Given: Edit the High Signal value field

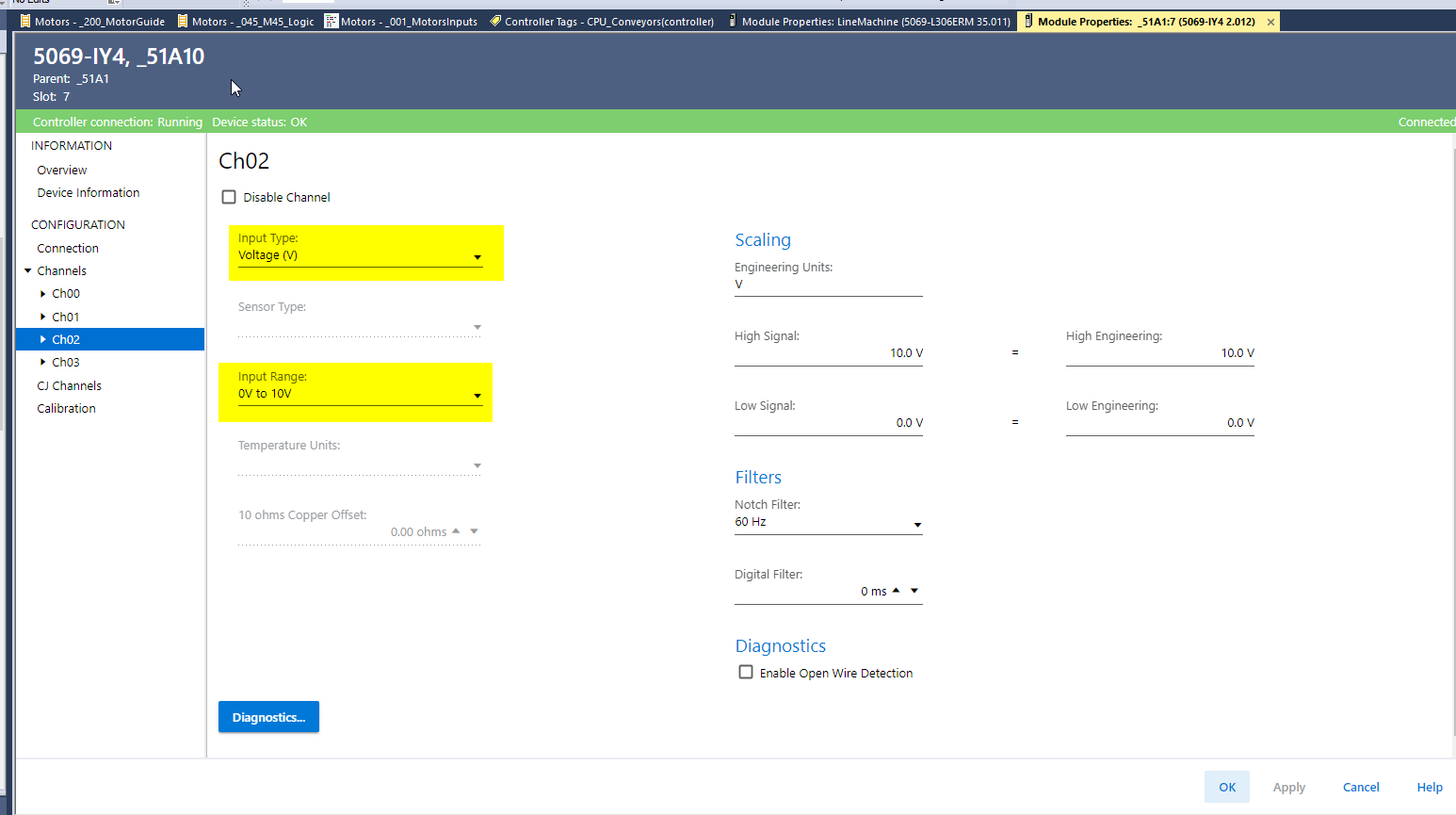Looking at the screenshot, I should (x=829, y=354).
